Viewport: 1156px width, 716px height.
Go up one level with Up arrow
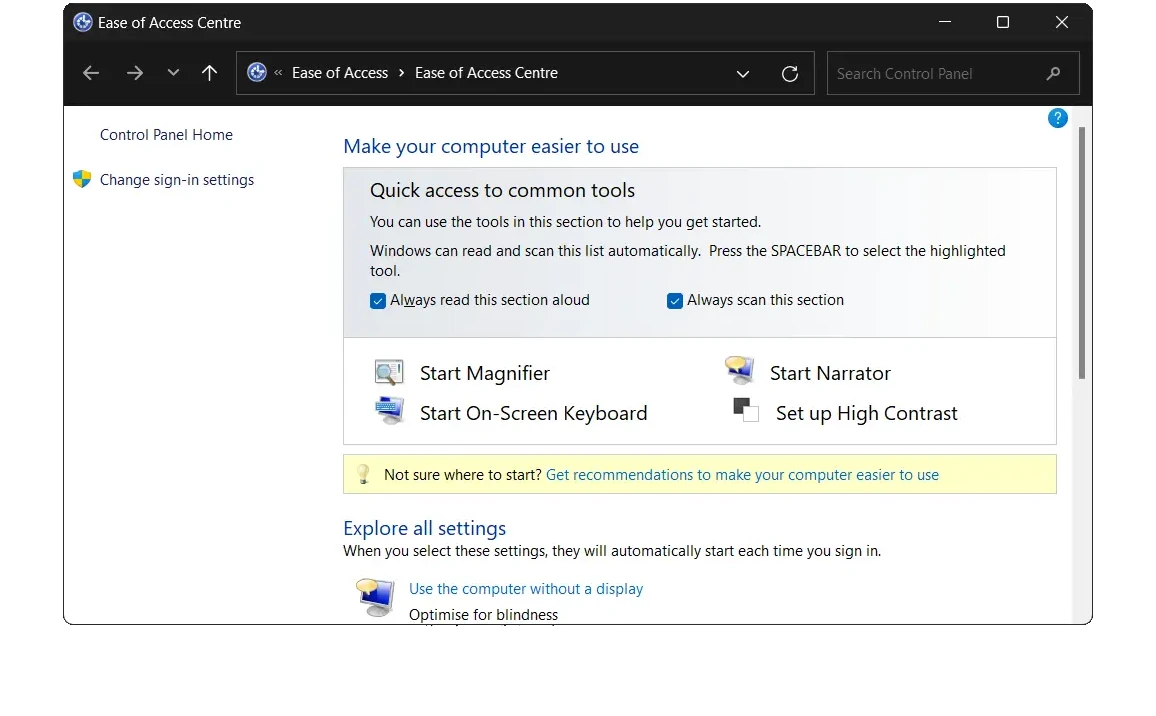tap(209, 72)
